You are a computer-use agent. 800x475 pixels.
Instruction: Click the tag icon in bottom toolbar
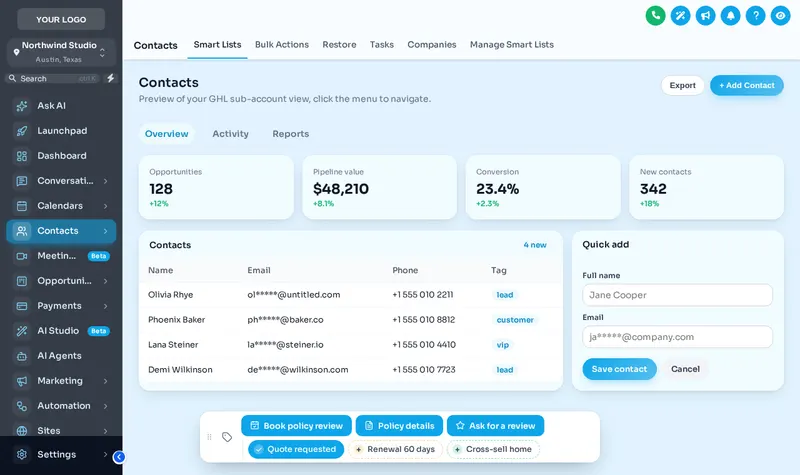[x=227, y=437]
